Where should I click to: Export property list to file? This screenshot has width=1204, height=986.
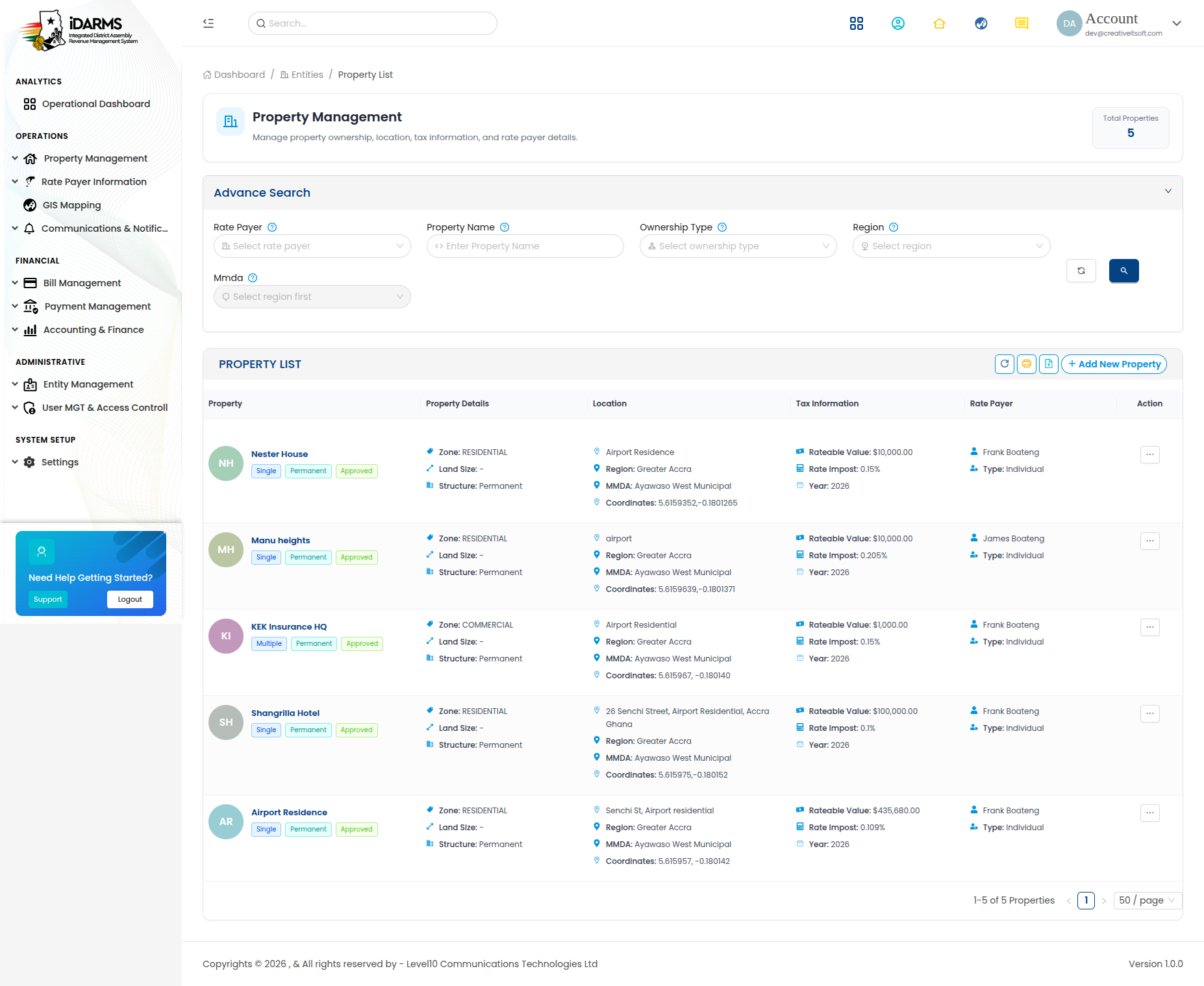(1049, 364)
